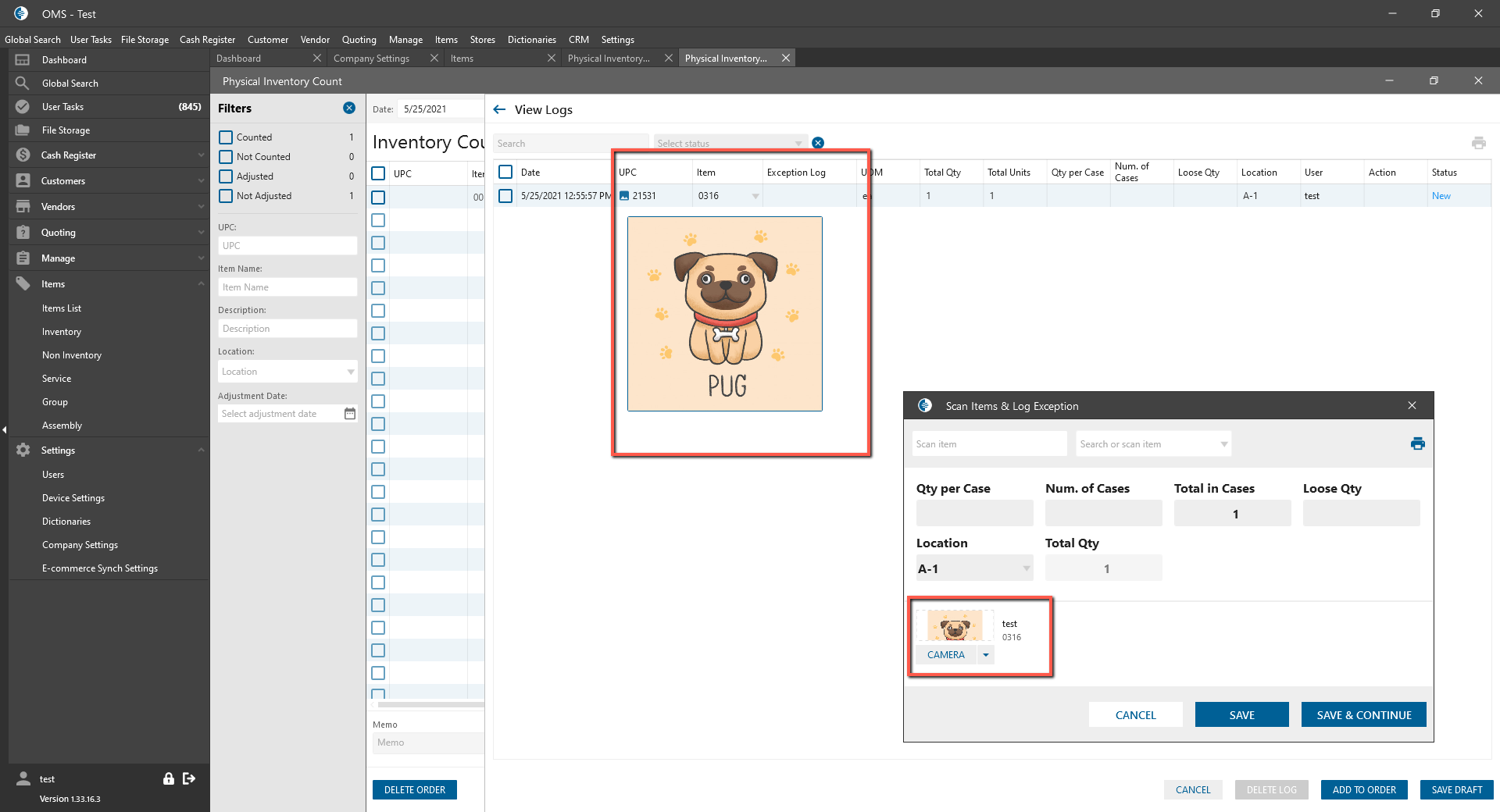Click the Manage clipboard icon
The image size is (1500, 812).
click(23, 258)
